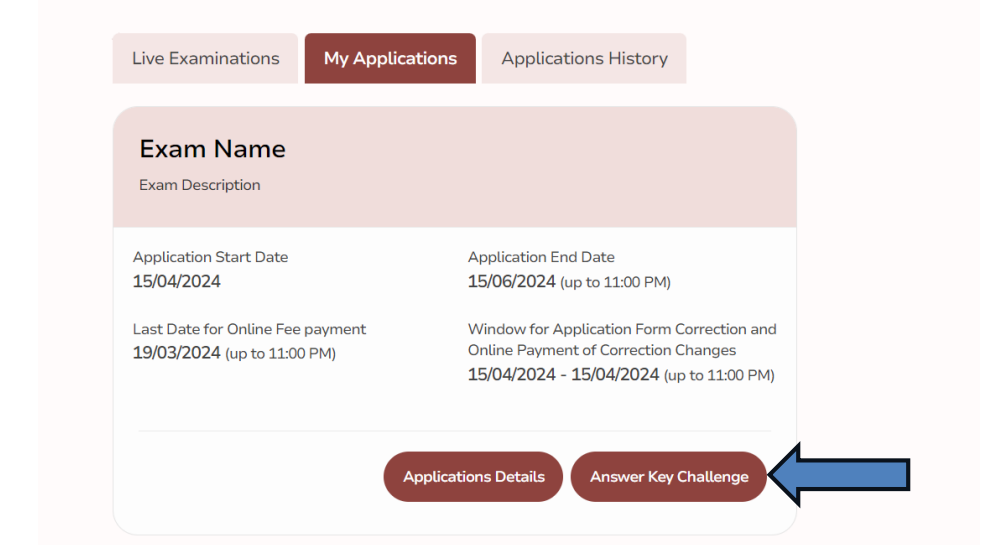Click the time note after the correction date range

click(x=719, y=376)
